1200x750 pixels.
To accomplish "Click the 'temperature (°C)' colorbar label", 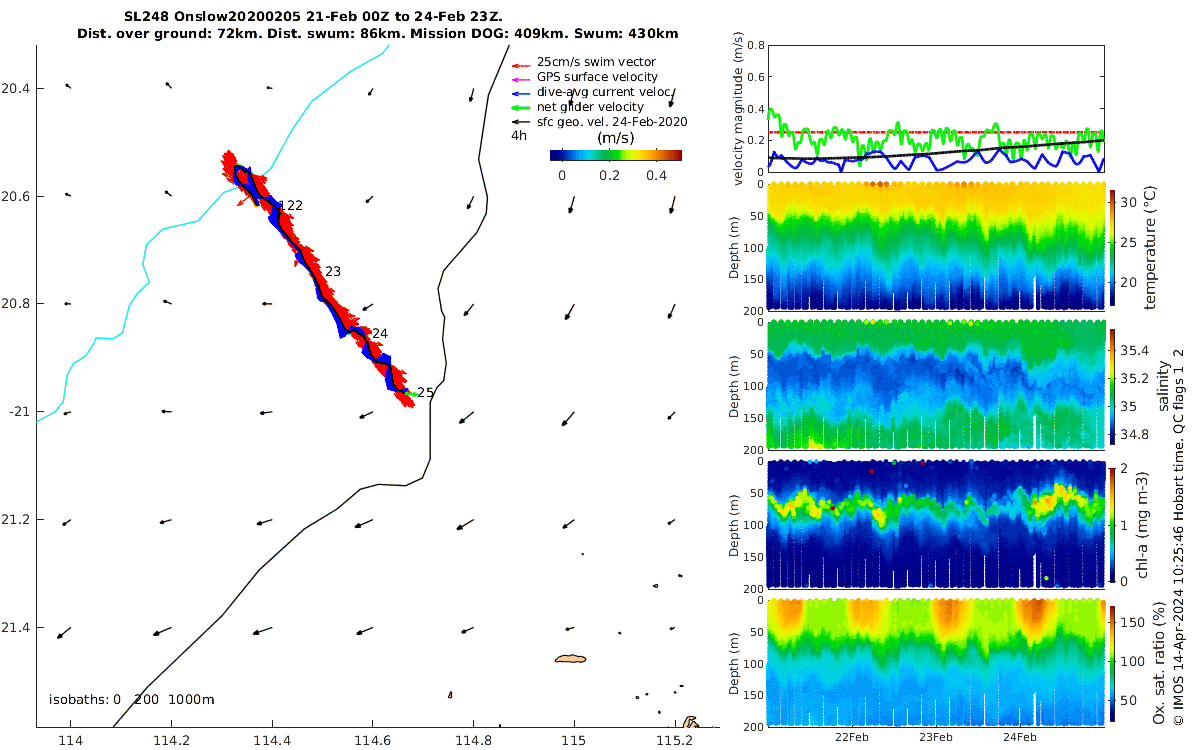I will point(1150,246).
